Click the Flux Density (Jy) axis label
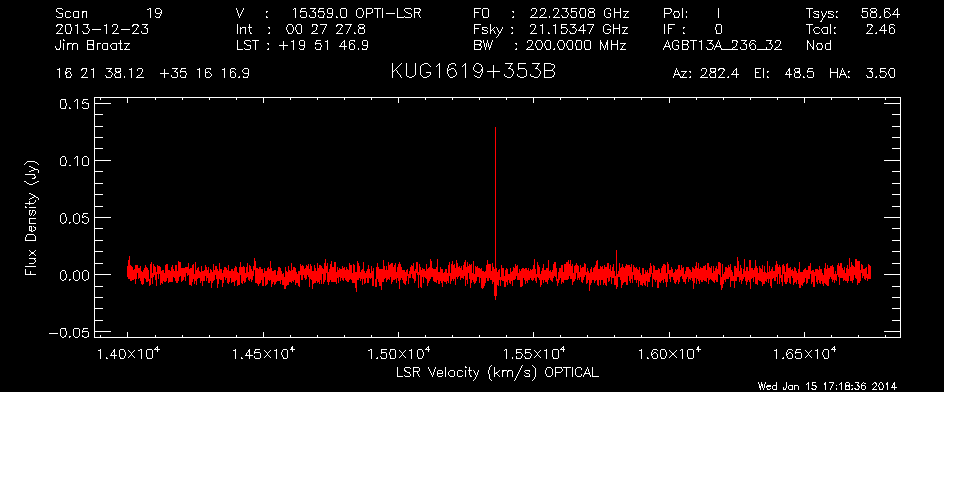The image size is (962, 490). click(31, 218)
